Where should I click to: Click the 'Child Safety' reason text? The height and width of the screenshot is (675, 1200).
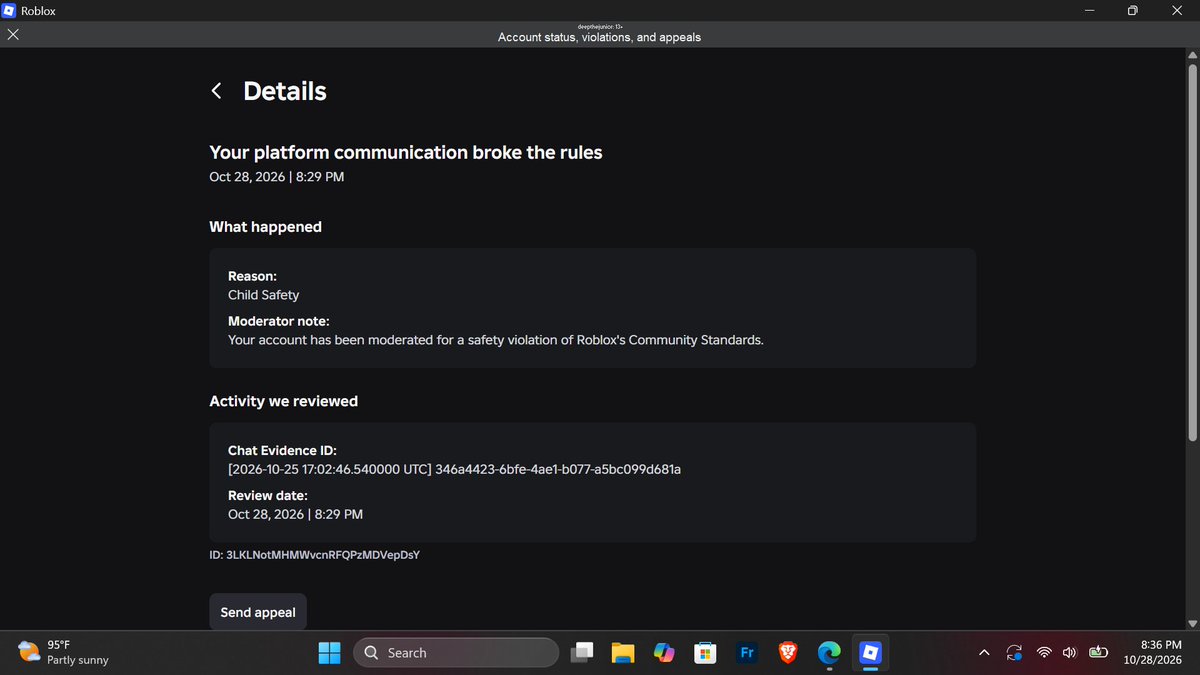click(264, 295)
